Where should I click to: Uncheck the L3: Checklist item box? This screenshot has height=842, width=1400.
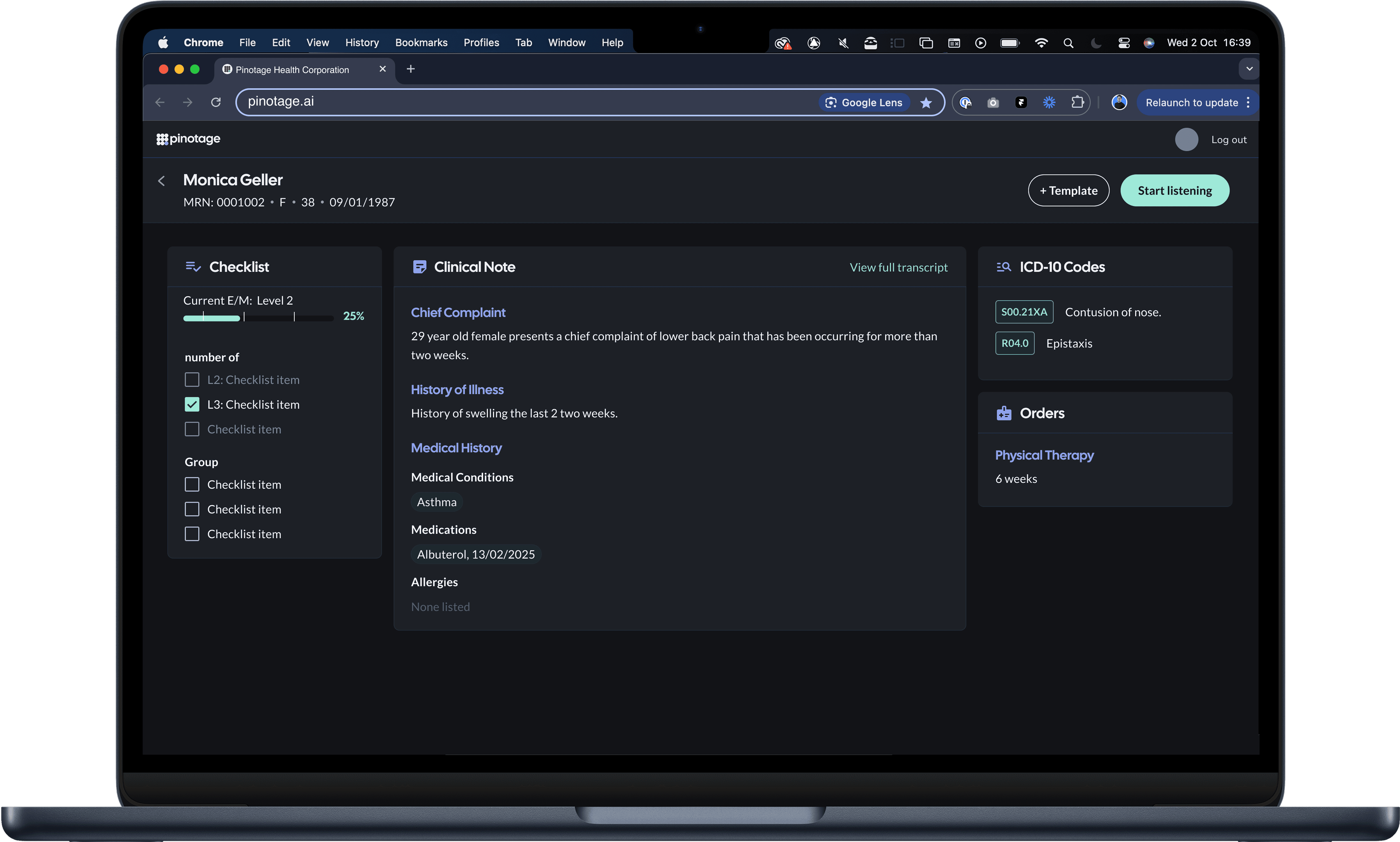coord(192,404)
